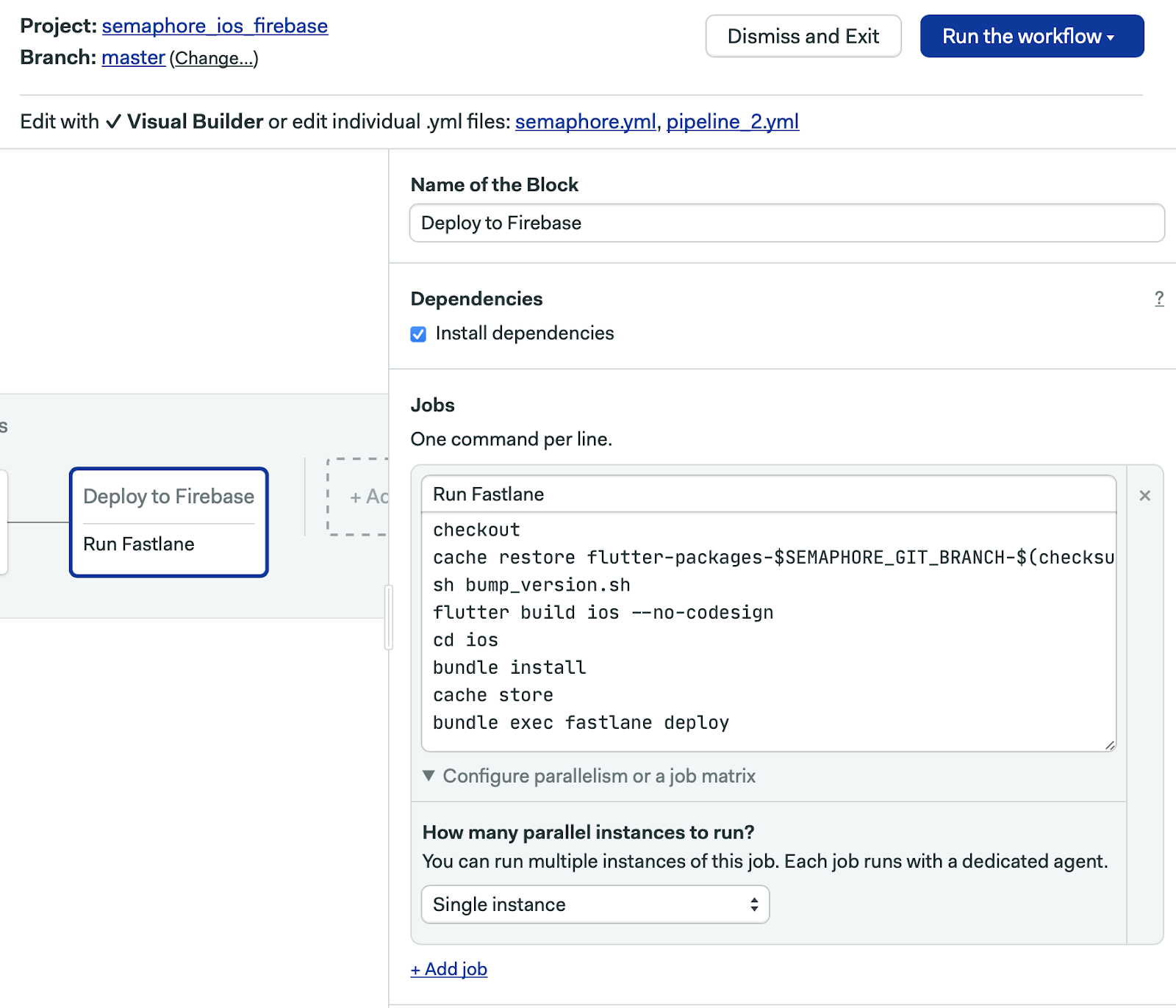Viewport: 1176px width, 1008px height.
Task: Open the Single instance dropdown
Action: click(x=595, y=904)
